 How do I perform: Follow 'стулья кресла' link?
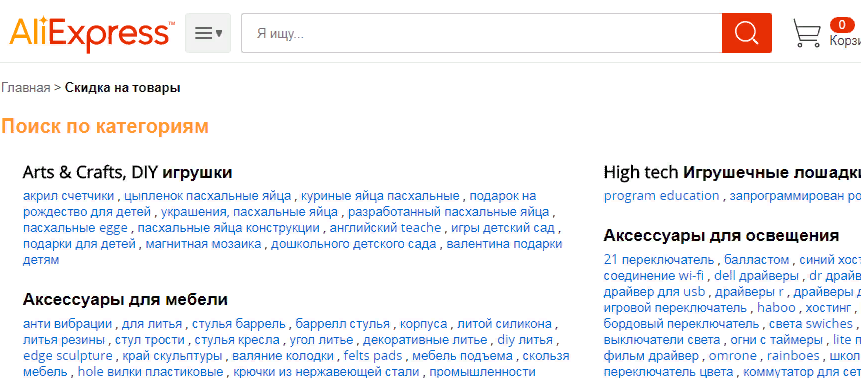point(237,339)
